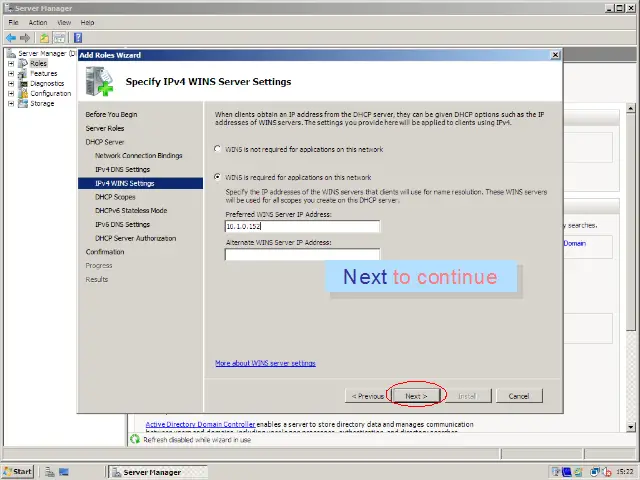Open the Action menu

point(38,22)
